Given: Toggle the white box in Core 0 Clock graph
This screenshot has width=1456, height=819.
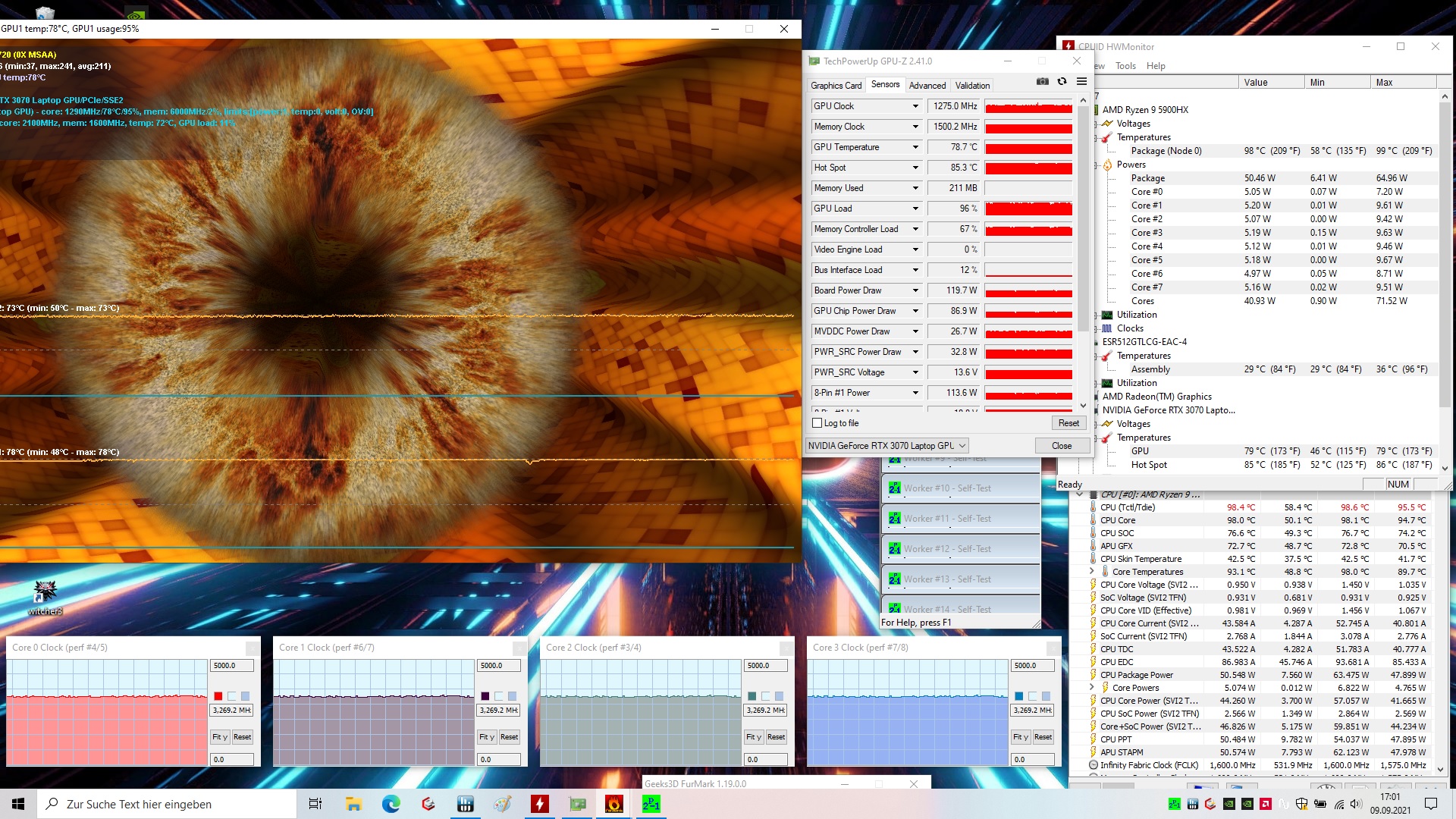Looking at the screenshot, I should [x=232, y=696].
